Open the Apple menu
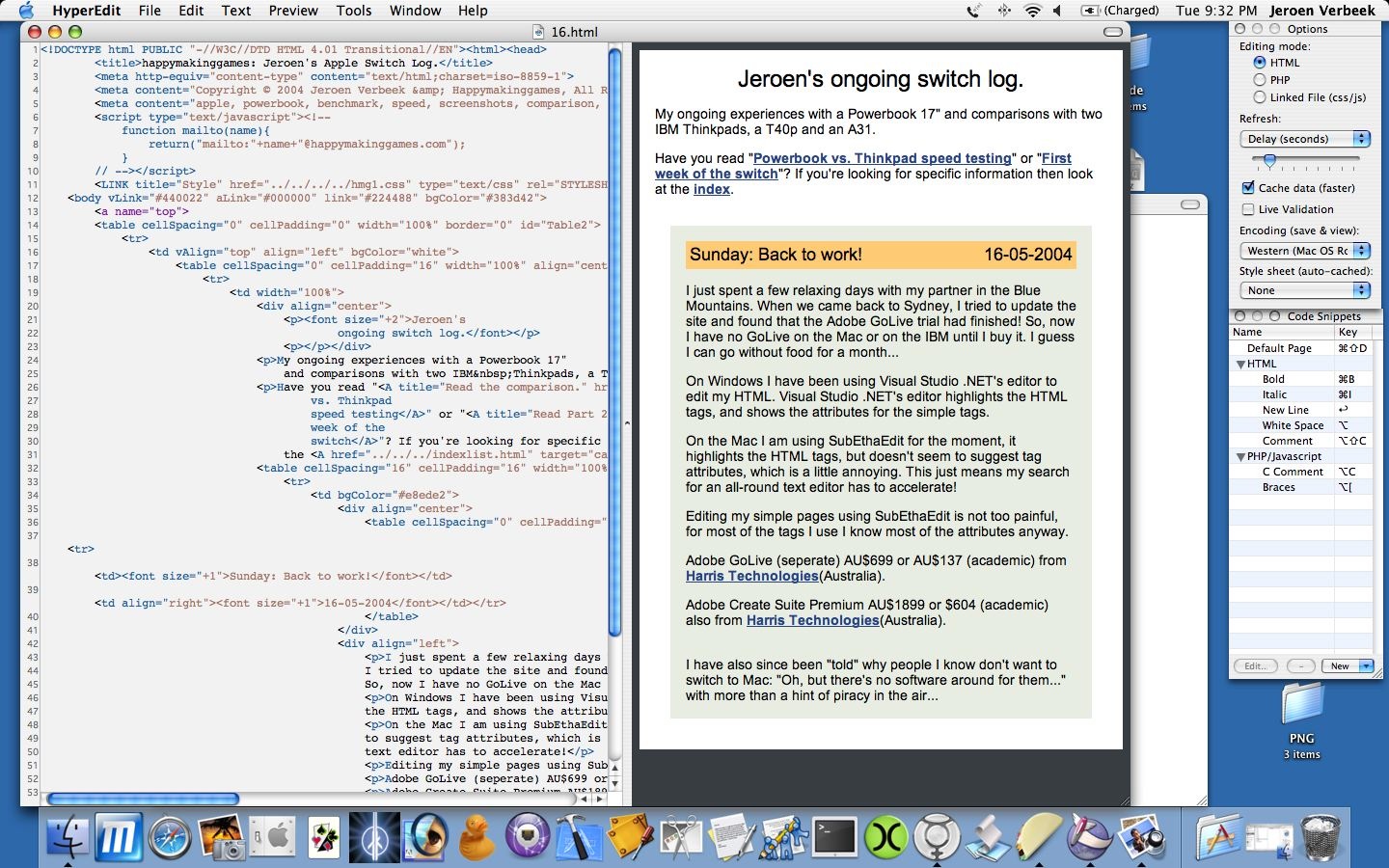 pos(26,11)
